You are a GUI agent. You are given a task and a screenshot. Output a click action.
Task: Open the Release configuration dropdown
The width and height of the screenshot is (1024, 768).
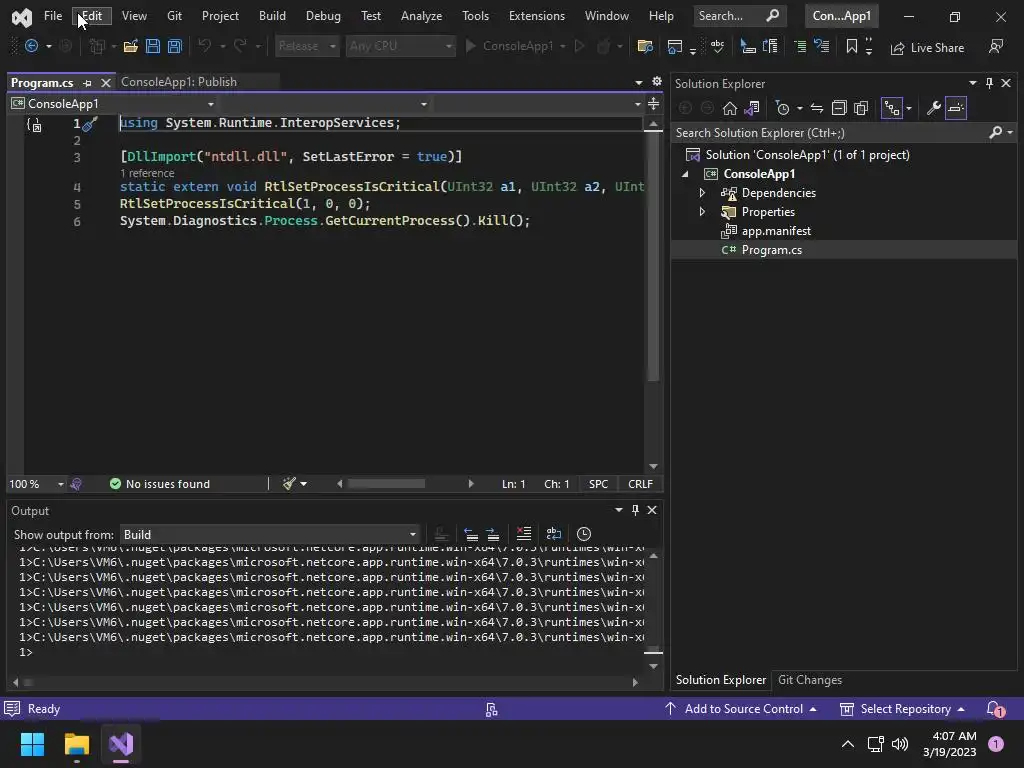pos(307,46)
